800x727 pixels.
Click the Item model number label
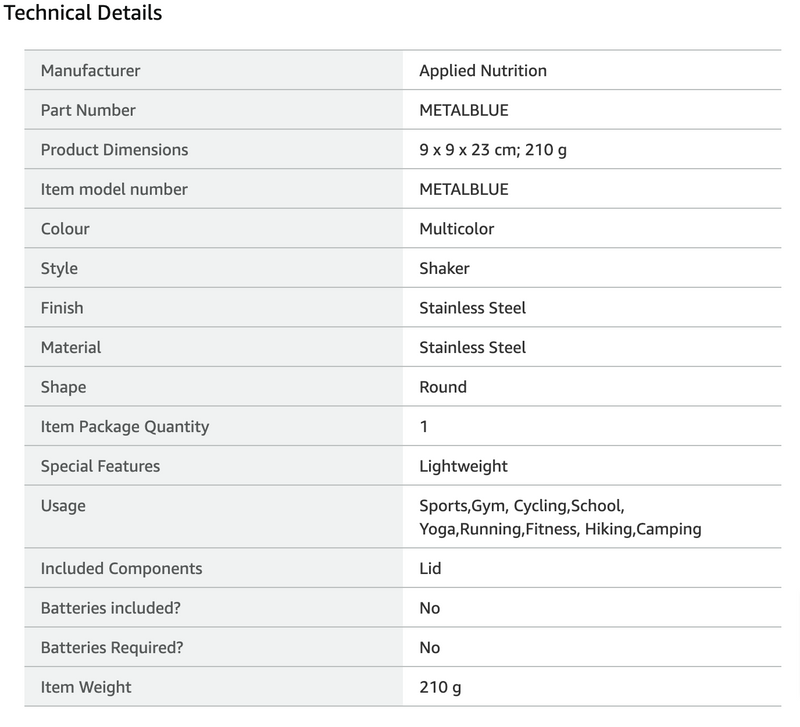point(114,189)
